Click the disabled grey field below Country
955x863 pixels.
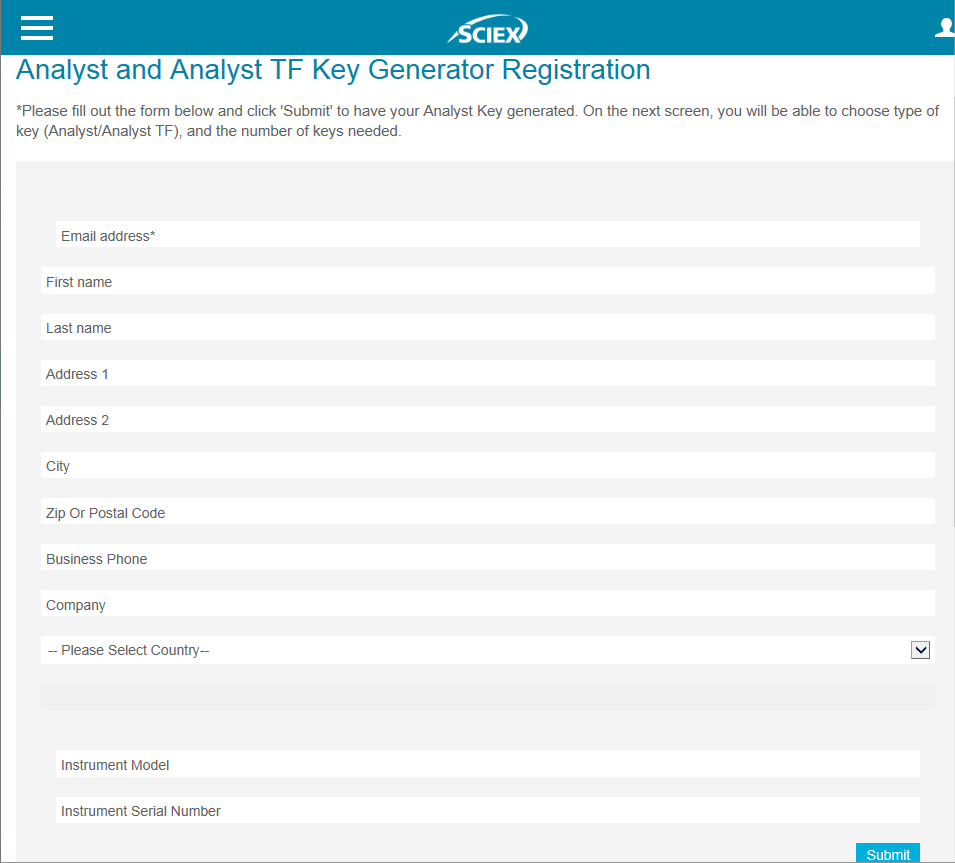tap(487, 697)
